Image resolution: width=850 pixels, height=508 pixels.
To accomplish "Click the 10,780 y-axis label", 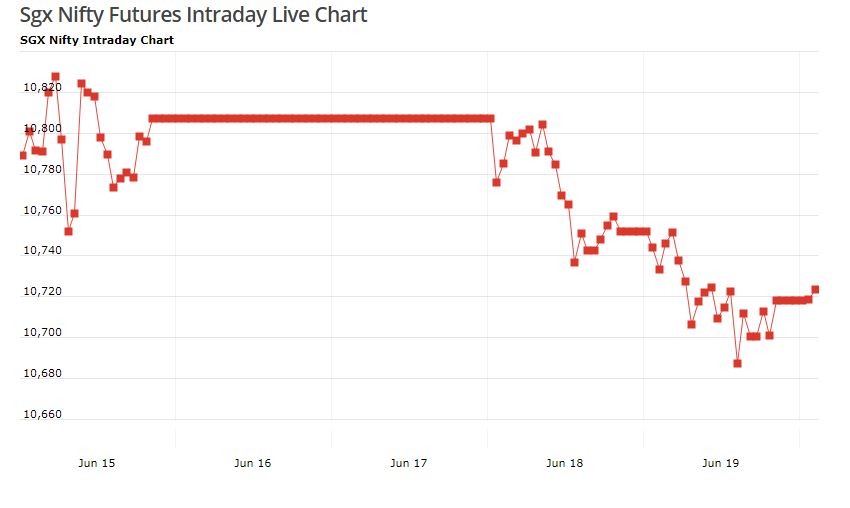I will [x=42, y=170].
